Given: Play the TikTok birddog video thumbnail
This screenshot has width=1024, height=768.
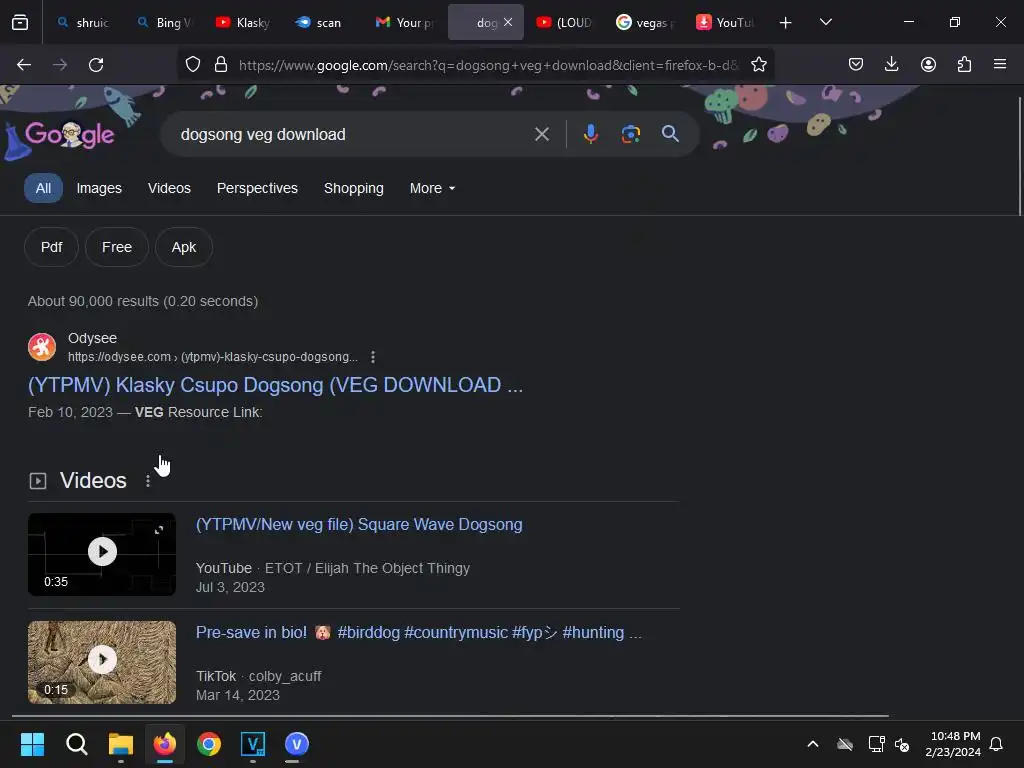Looking at the screenshot, I should pyautogui.click(x=102, y=662).
